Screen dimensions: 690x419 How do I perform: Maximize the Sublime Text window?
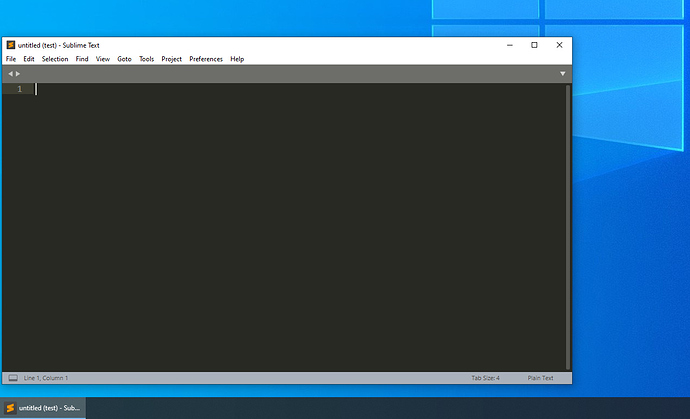534,45
